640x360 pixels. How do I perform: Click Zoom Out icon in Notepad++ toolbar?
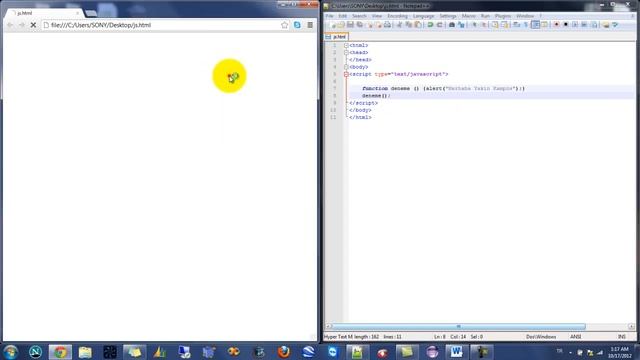coord(483,25)
